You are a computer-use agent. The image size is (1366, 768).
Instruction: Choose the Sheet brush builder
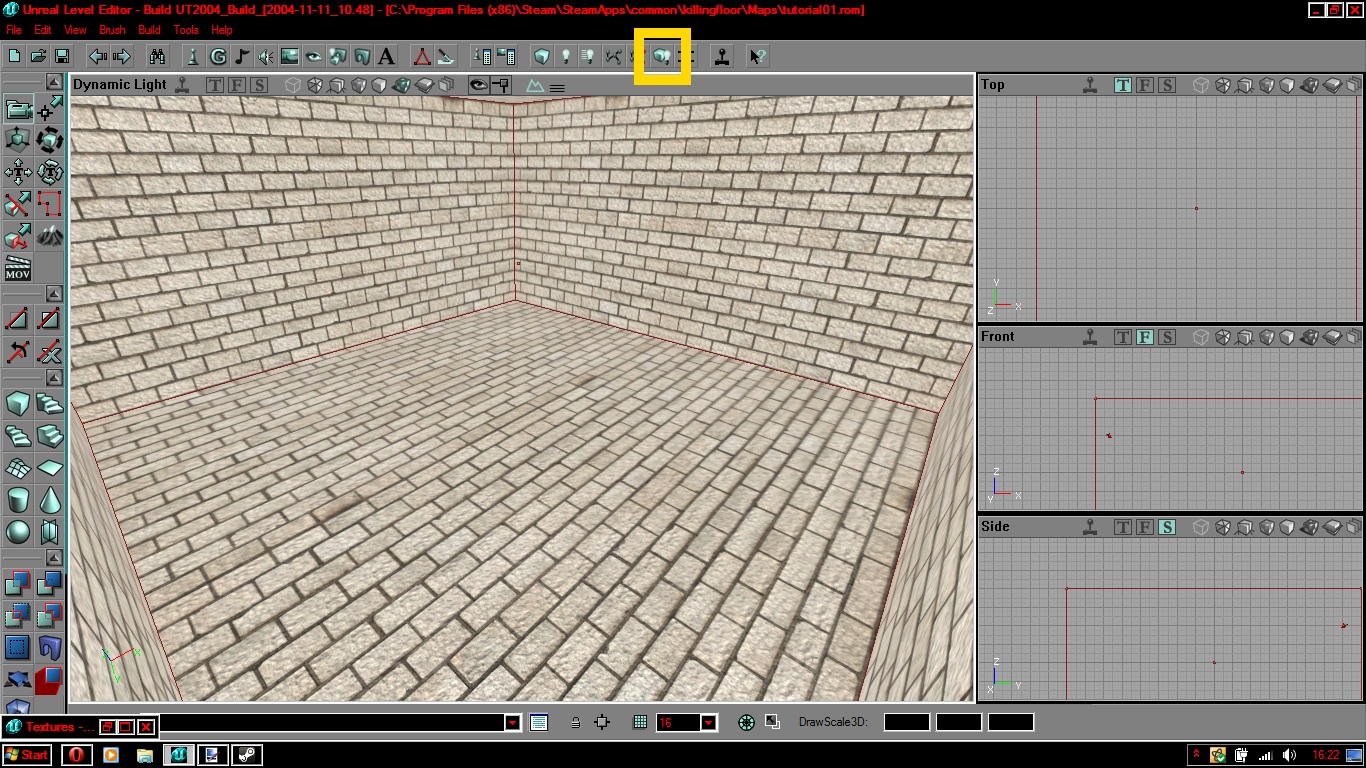pyautogui.click(x=50, y=468)
